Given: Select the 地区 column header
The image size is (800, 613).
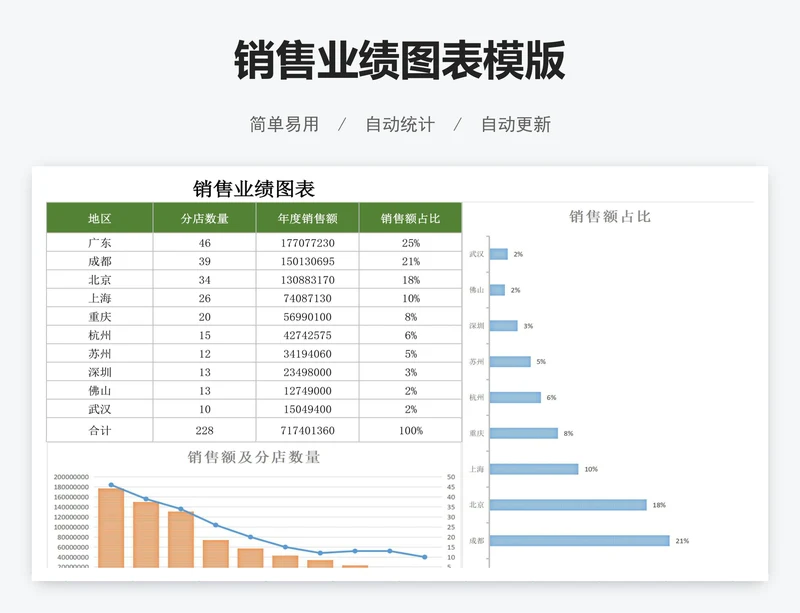Looking at the screenshot, I should [99, 218].
